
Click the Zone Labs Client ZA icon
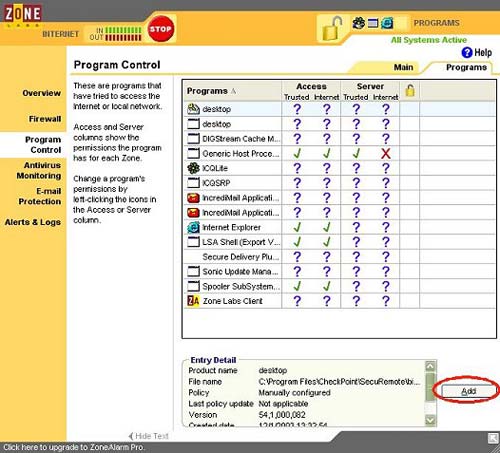point(193,301)
